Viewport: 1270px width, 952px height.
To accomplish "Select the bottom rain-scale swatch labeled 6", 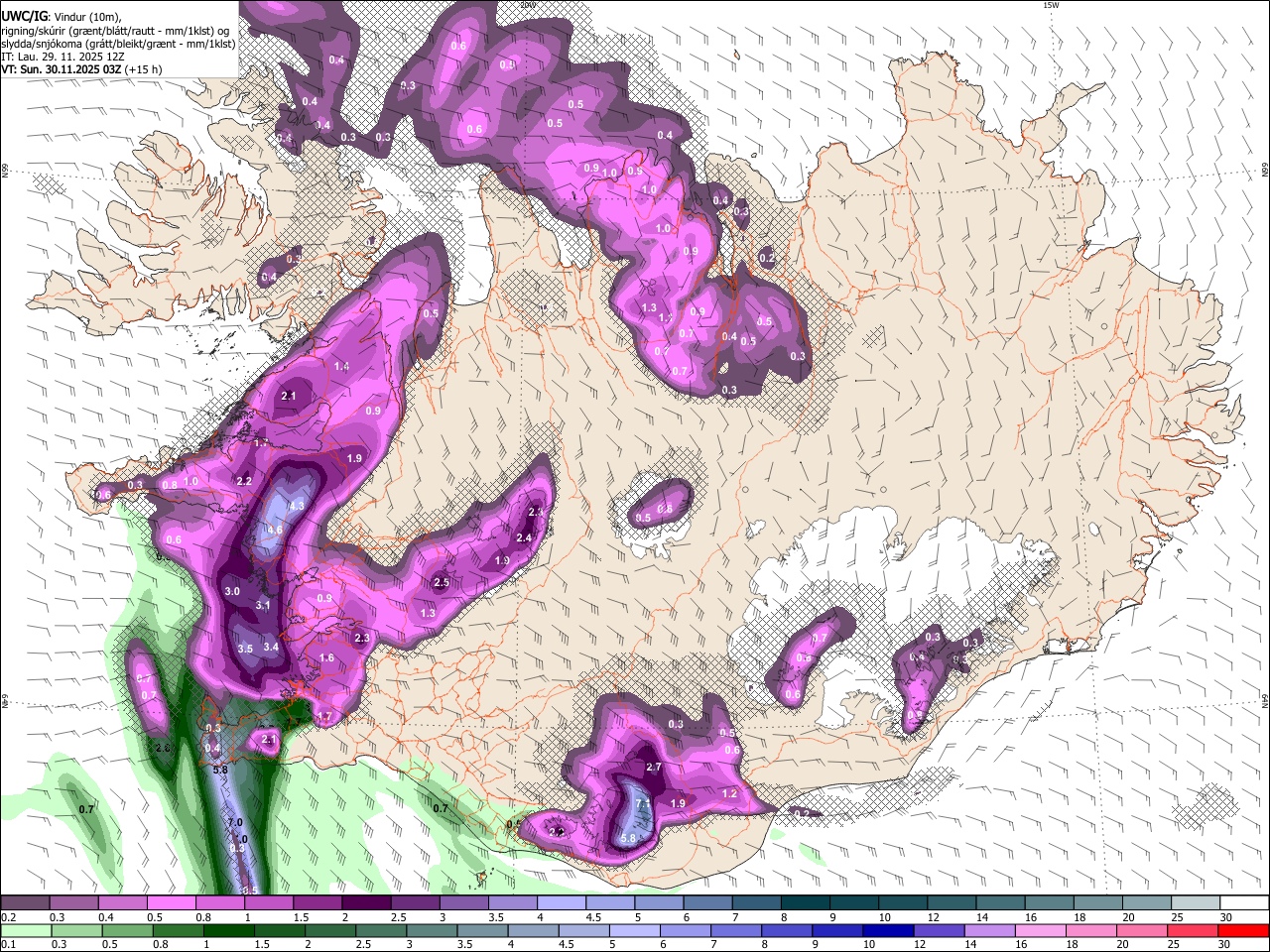I will [x=686, y=930].
